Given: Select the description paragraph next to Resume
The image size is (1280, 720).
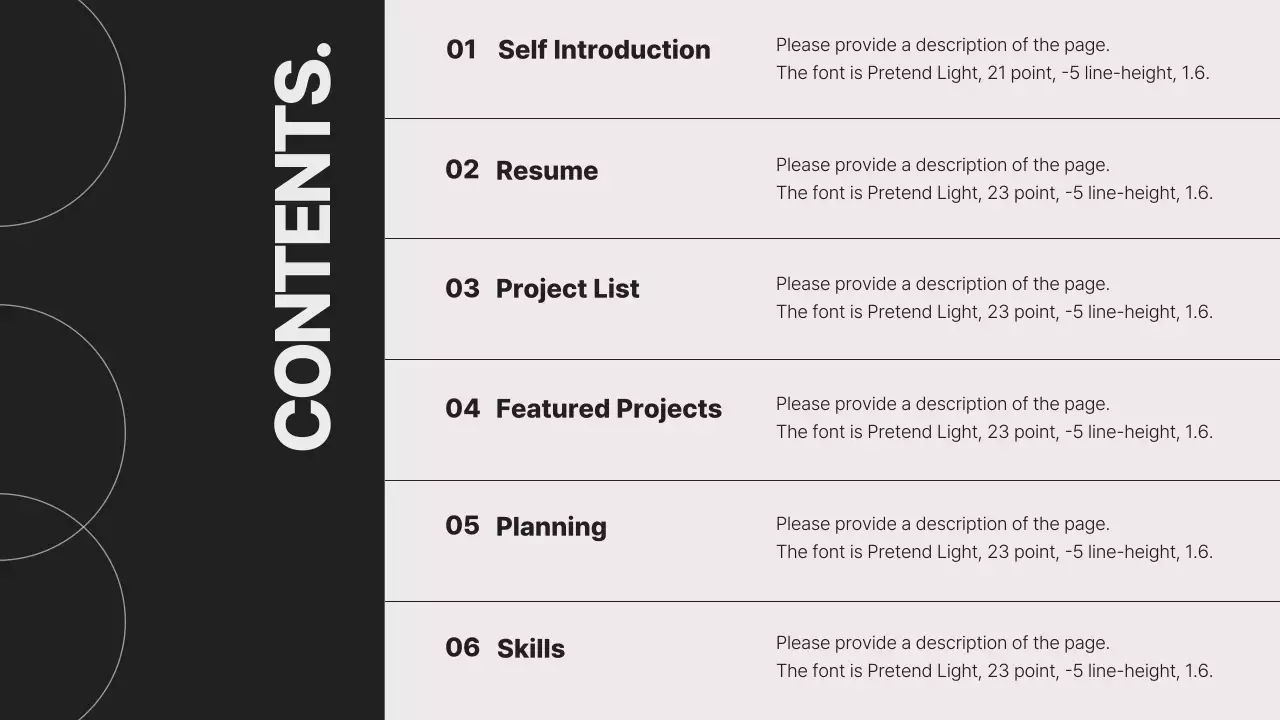Looking at the screenshot, I should click(x=994, y=179).
